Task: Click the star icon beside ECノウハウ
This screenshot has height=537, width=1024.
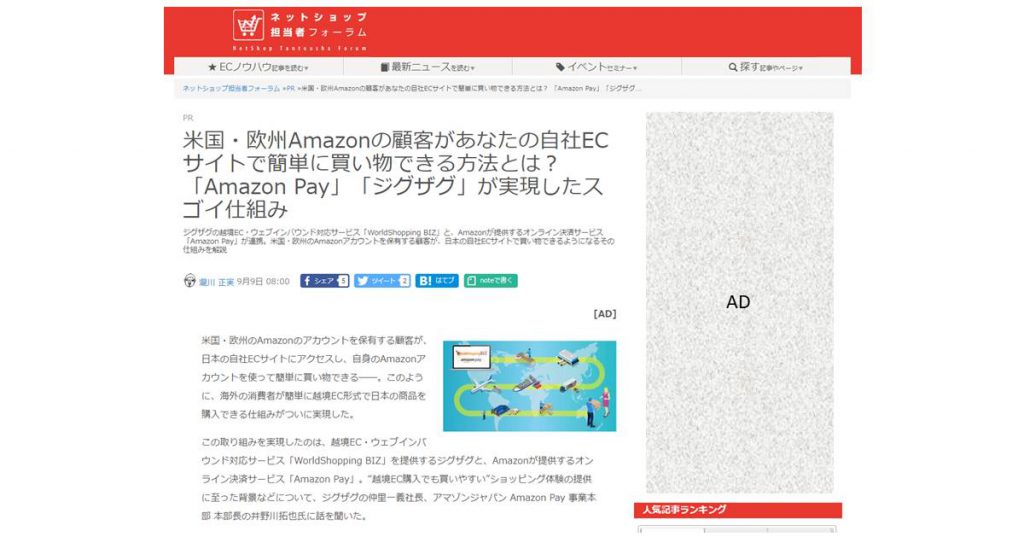Action: [212, 67]
